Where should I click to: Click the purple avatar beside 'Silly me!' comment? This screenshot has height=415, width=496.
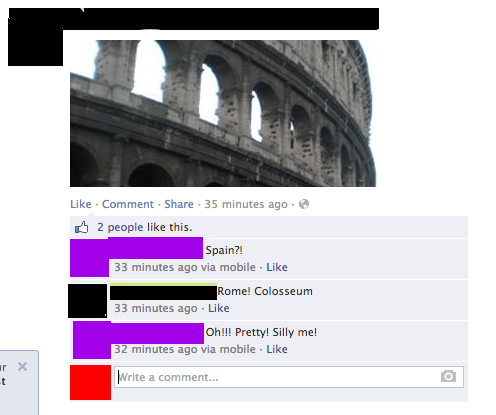tap(92, 340)
